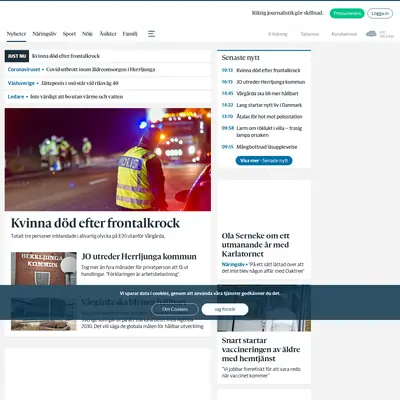Click the Logga in button

point(380,13)
